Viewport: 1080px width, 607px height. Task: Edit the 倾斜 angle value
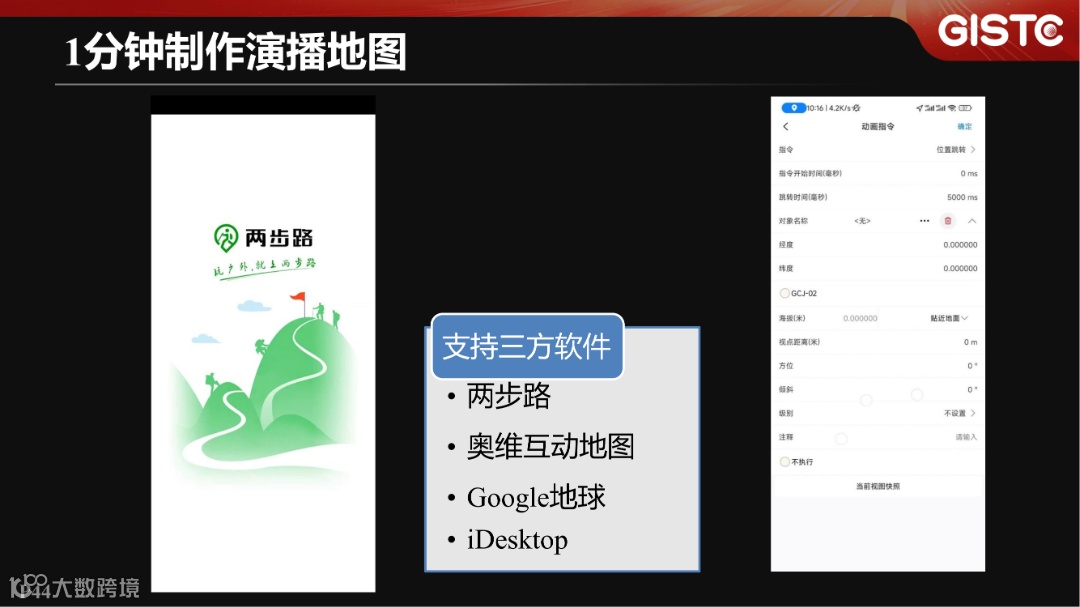[x=972, y=390]
